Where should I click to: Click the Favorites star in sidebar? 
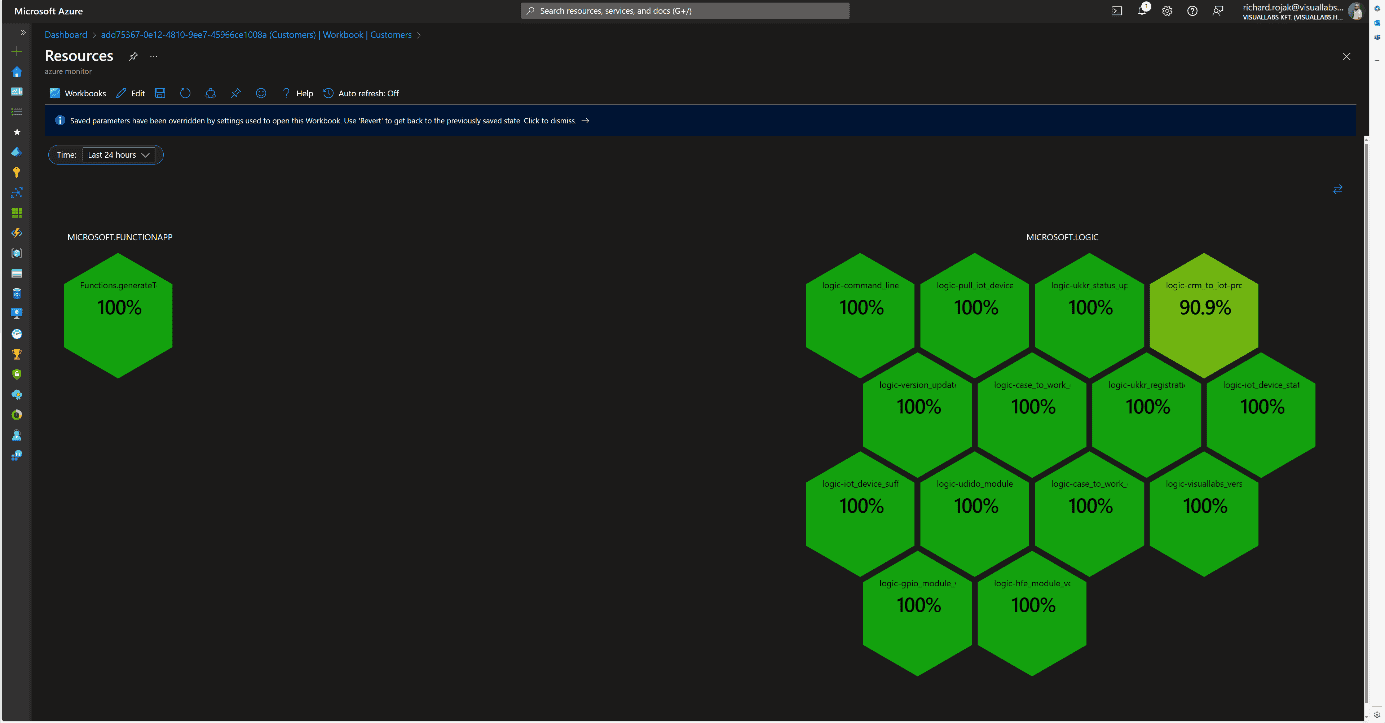point(16,132)
